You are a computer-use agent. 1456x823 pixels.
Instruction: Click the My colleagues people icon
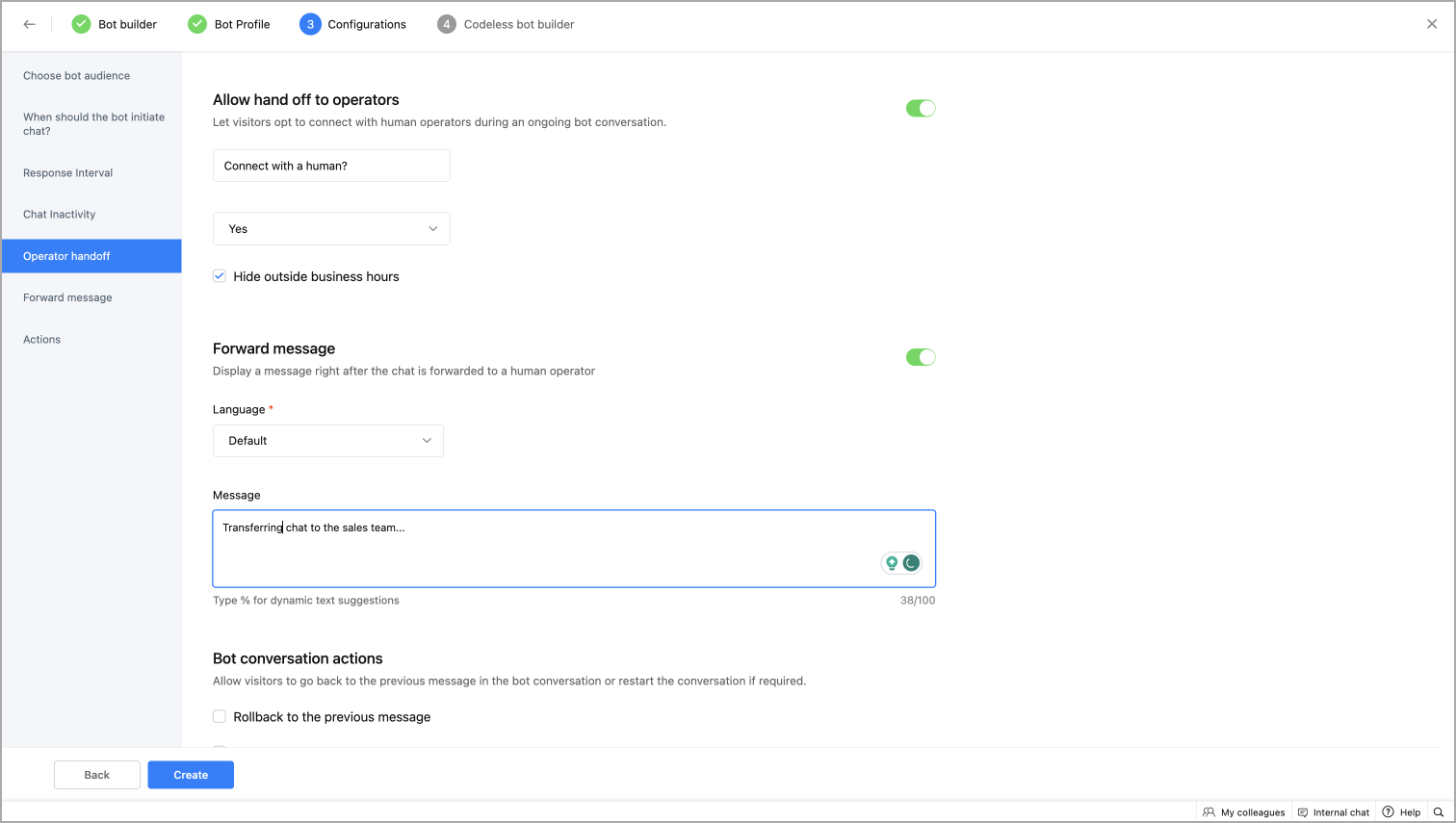(1209, 812)
